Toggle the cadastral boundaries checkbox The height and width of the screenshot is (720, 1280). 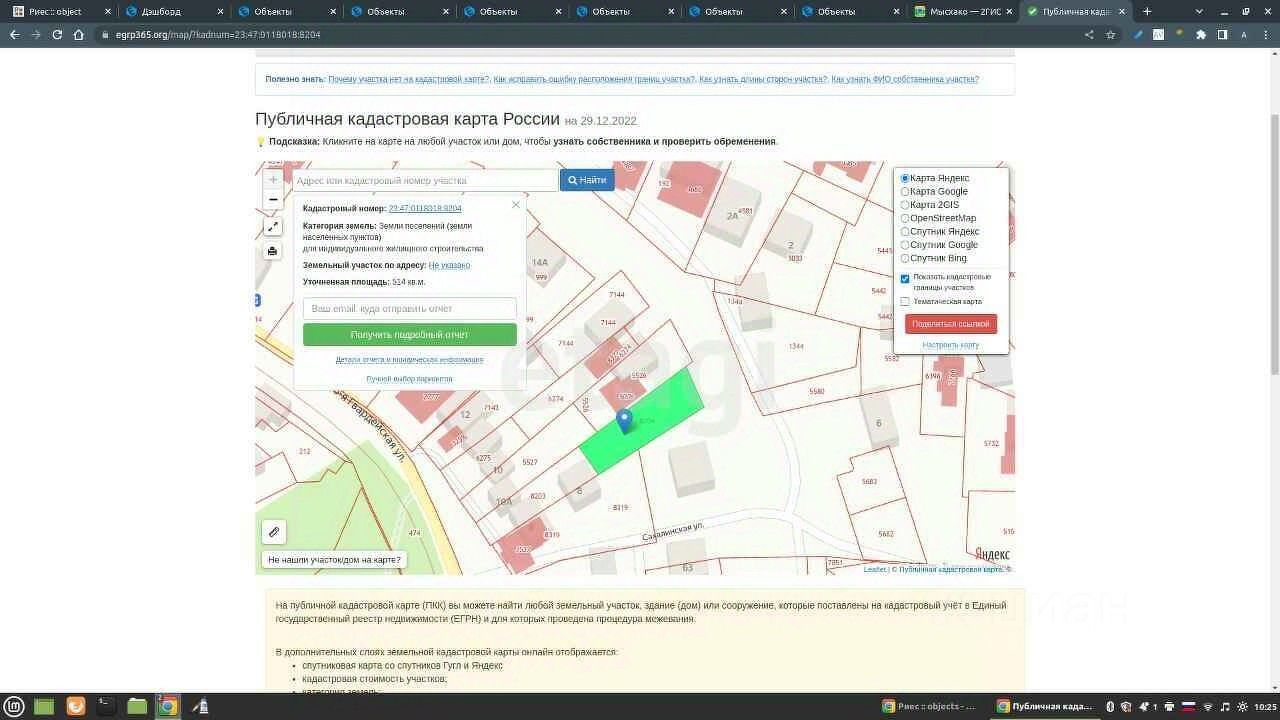pyautogui.click(x=905, y=279)
